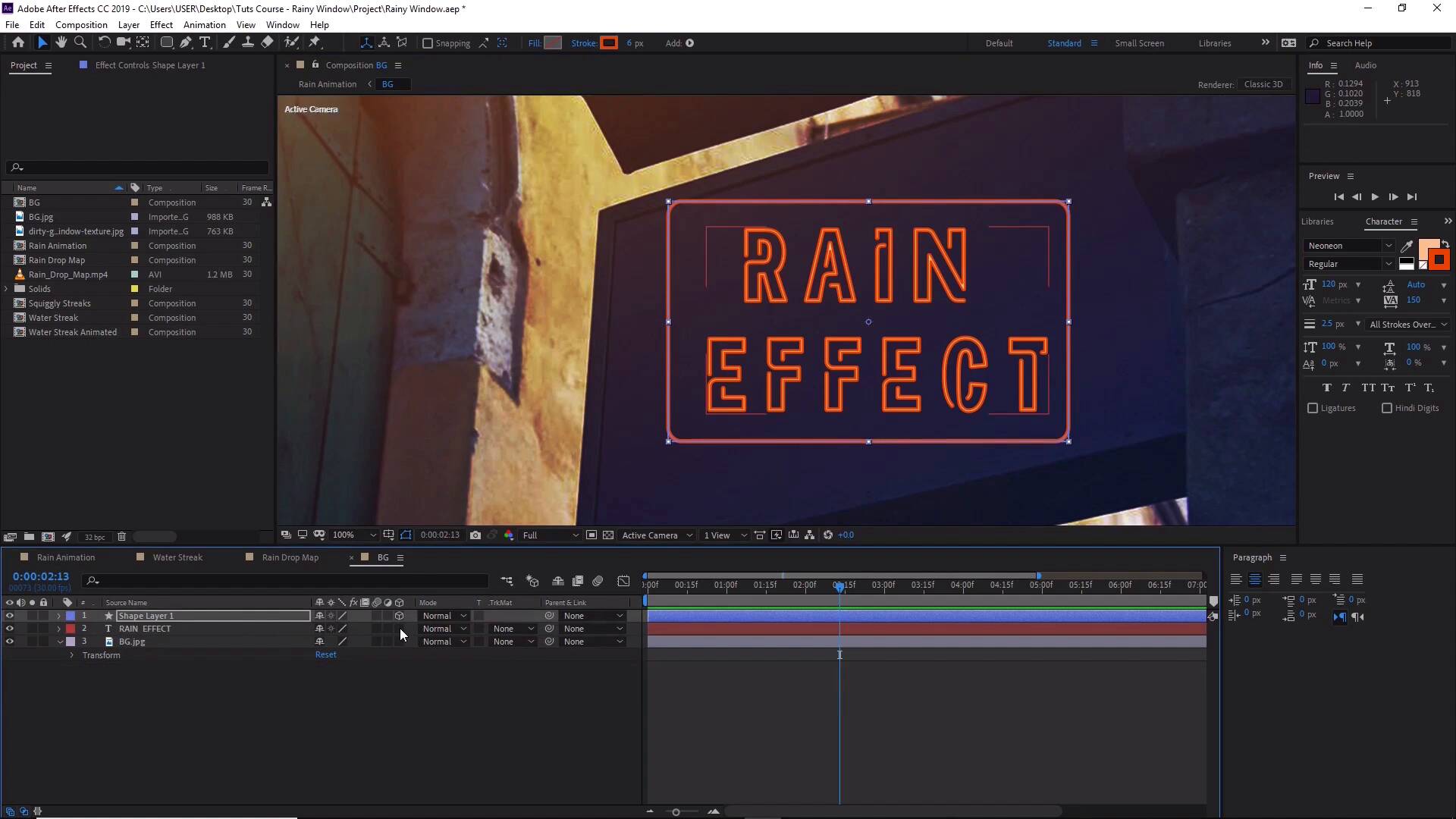Pick the Zoom magnifier tool

coord(80,42)
